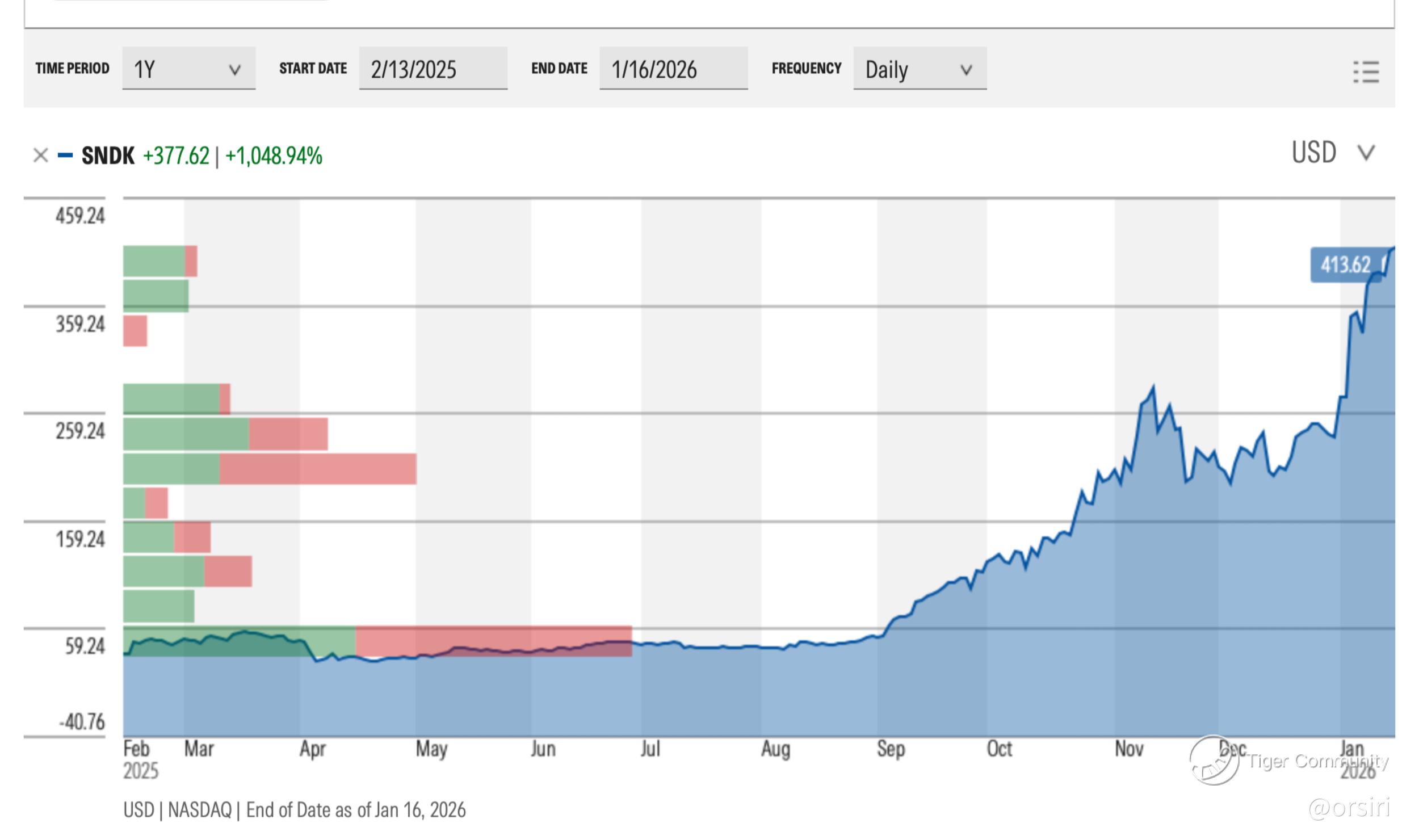The width and height of the screenshot is (1419, 840).
Task: Open the Frequency Daily dropdown
Action: click(919, 69)
